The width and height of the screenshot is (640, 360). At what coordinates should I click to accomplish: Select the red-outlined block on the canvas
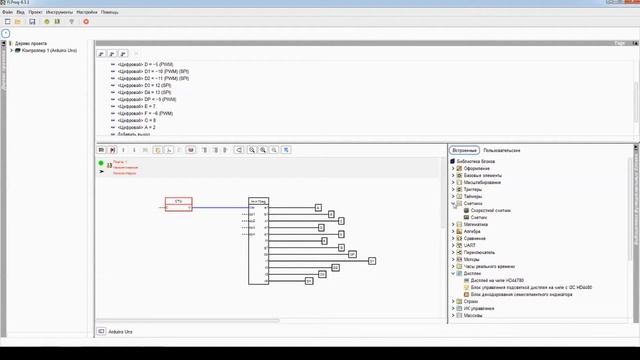[x=178, y=204]
